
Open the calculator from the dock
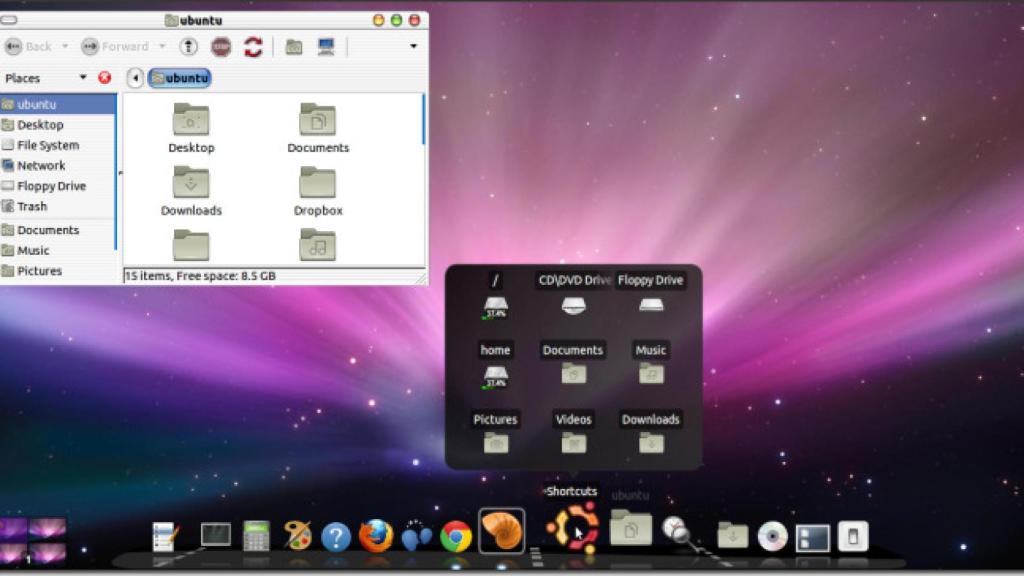tap(257, 536)
